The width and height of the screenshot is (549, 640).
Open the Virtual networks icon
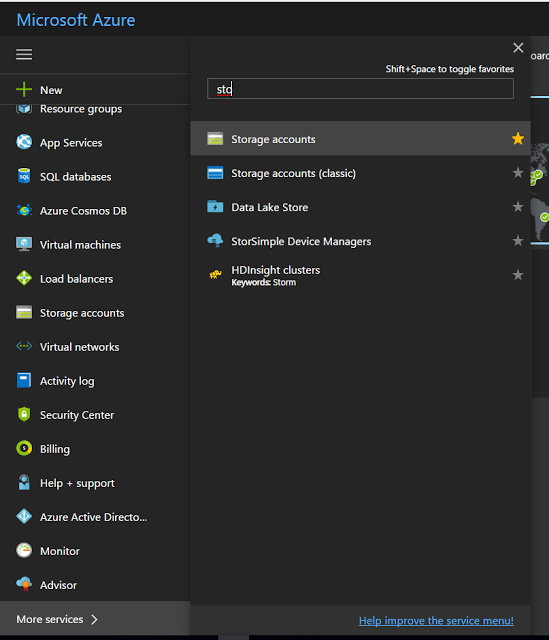24,346
